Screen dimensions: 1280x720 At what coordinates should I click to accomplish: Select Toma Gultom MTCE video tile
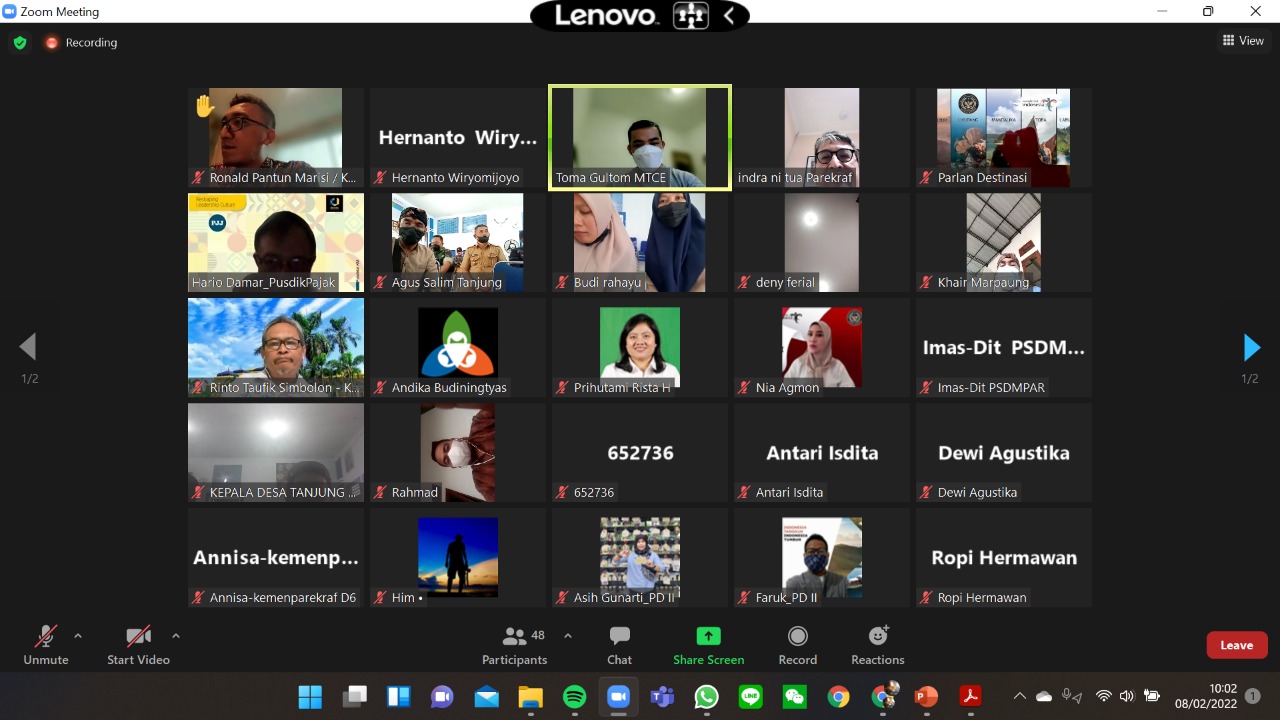640,137
